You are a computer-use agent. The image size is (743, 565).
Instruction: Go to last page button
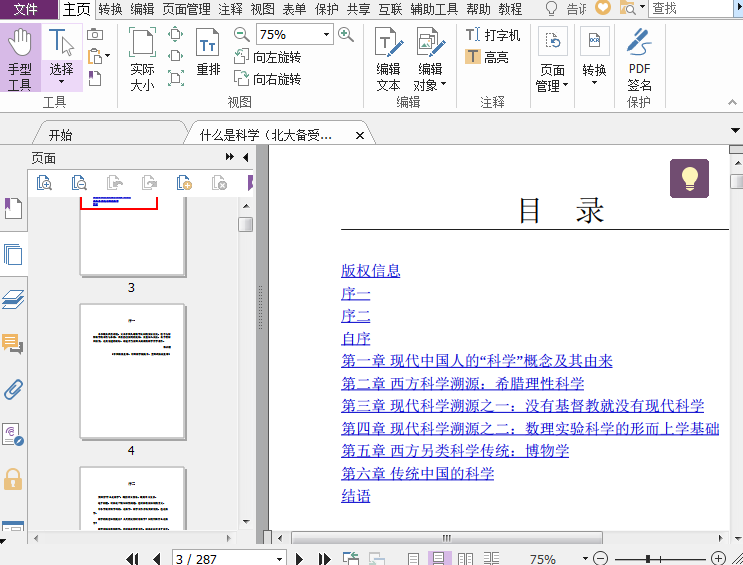click(325, 559)
